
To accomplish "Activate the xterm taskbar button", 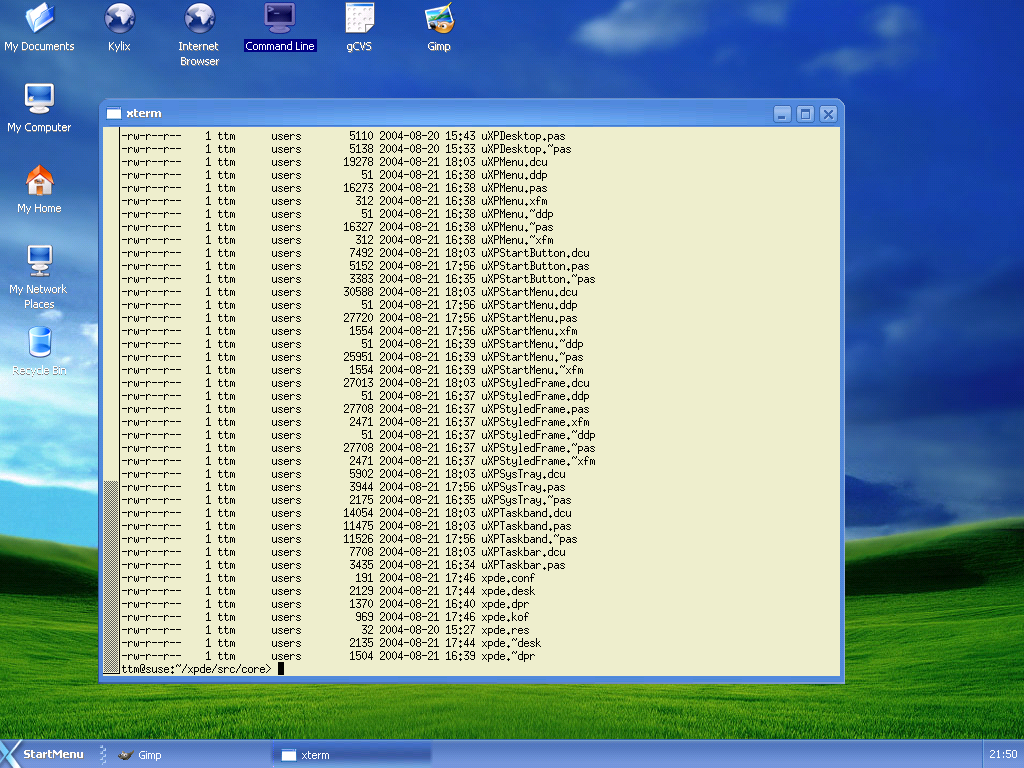I will 352,755.
